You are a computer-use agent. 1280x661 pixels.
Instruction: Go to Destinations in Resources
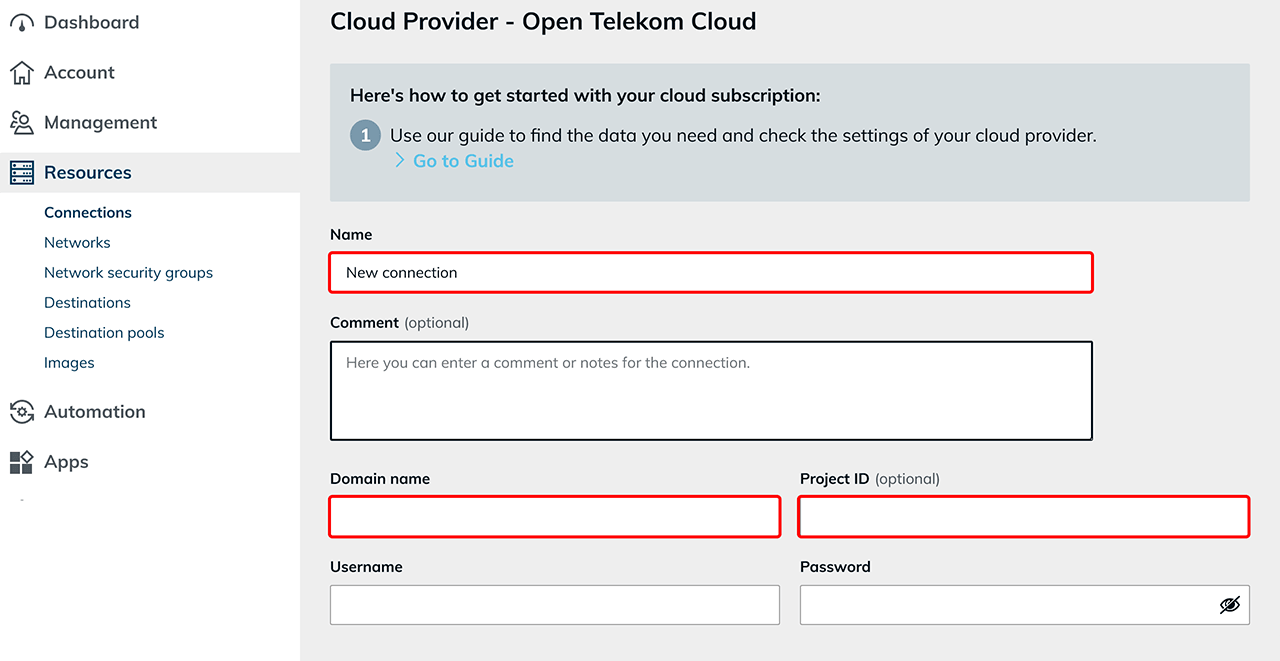click(x=87, y=303)
